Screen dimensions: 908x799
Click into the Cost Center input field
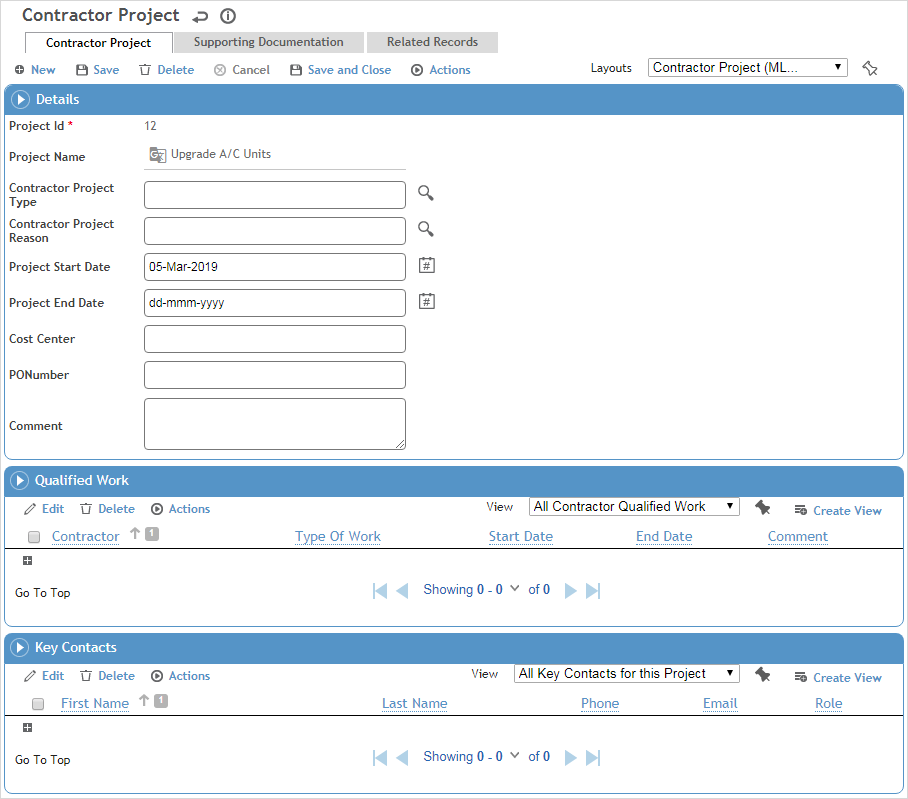pyautogui.click(x=275, y=339)
